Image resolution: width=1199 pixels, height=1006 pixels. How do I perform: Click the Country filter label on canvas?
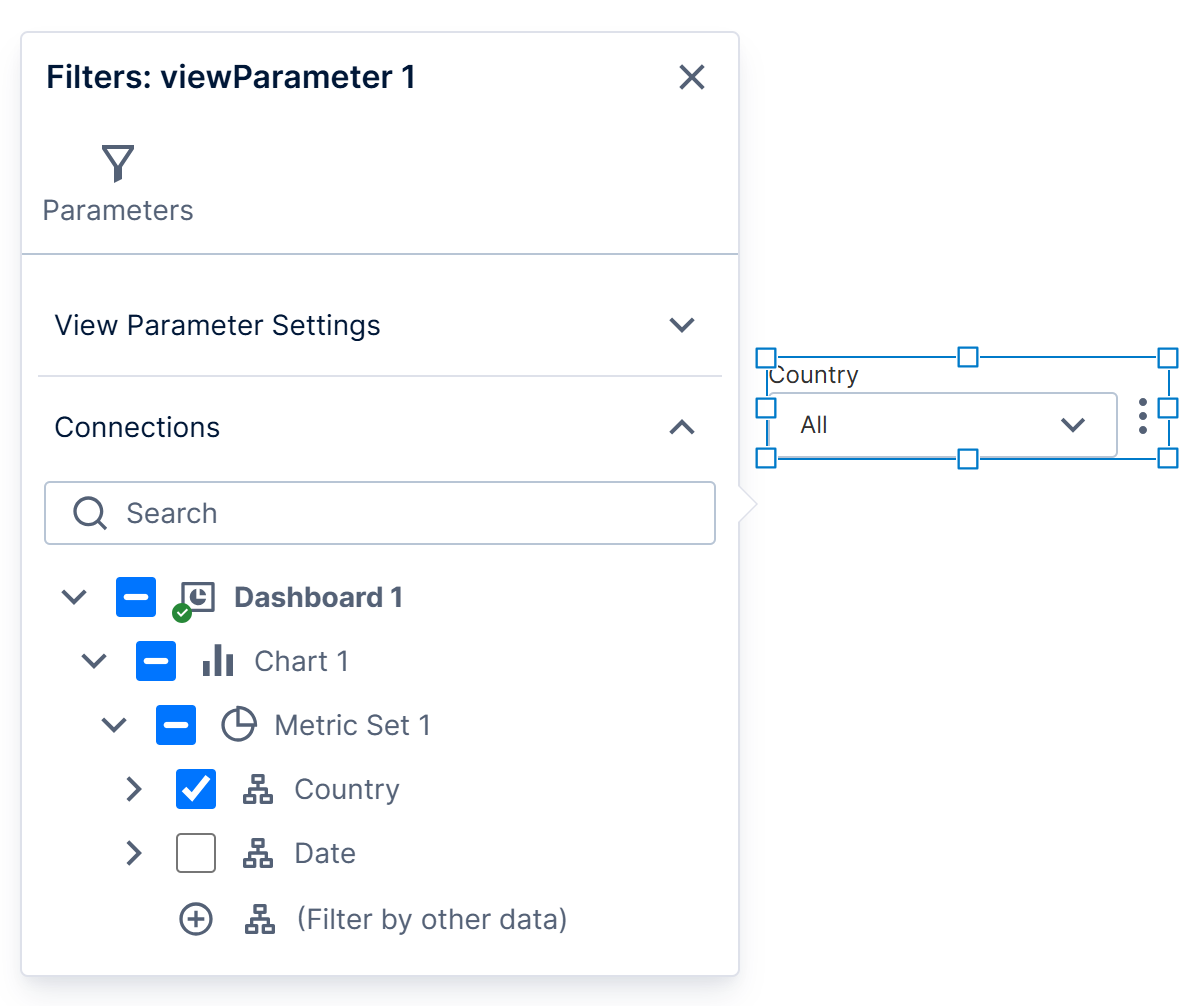[x=814, y=375]
